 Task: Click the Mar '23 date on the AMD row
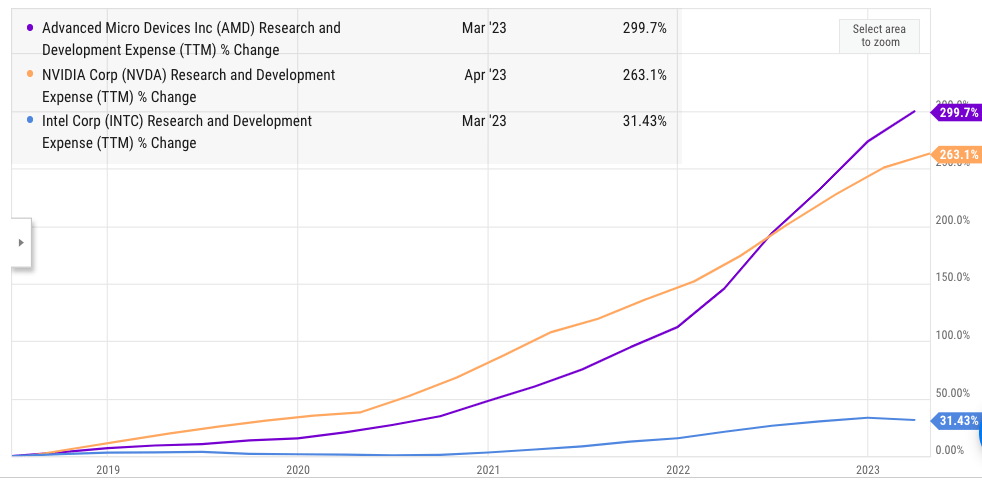(x=484, y=28)
